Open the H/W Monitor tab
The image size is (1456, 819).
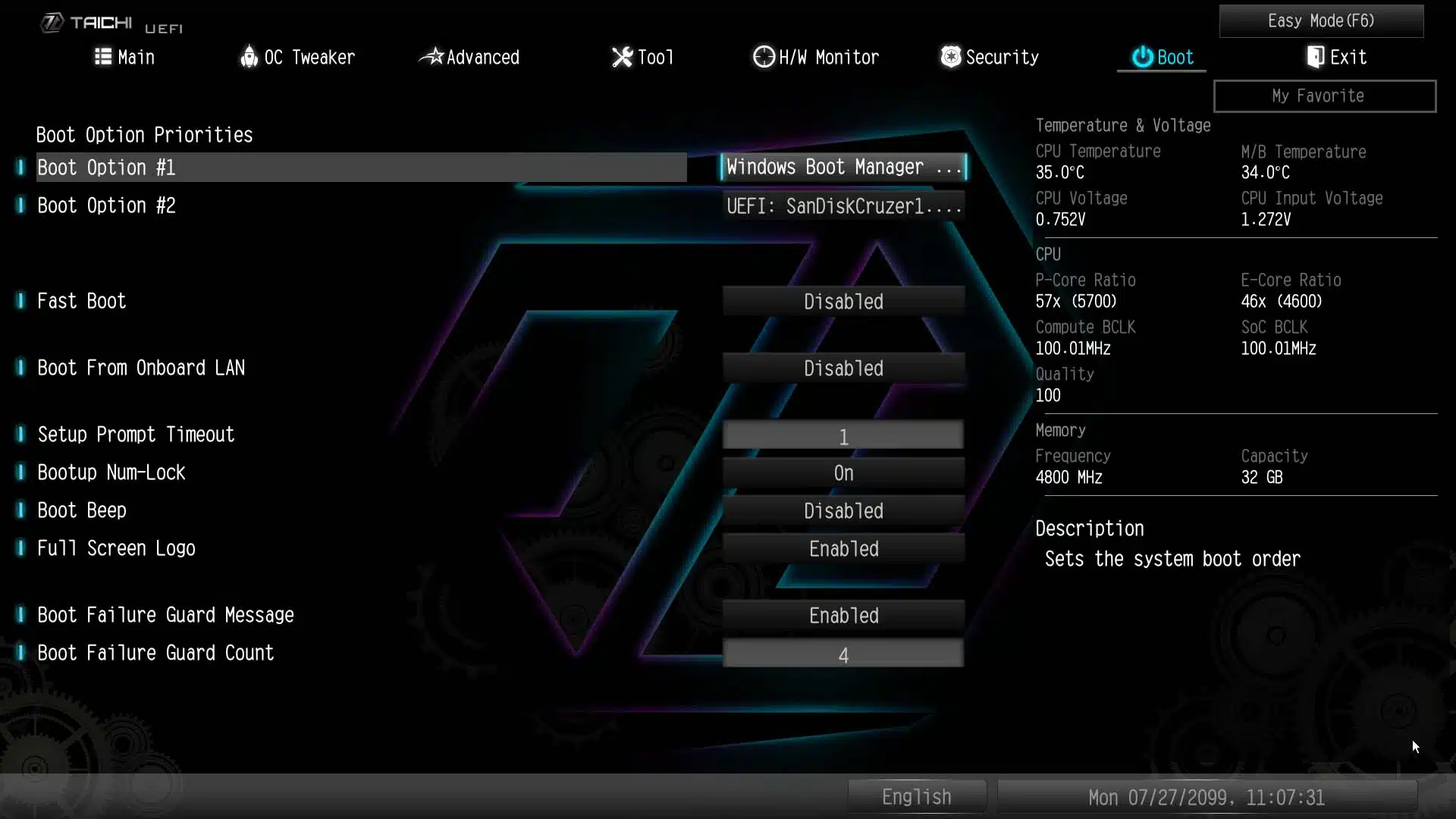[816, 57]
